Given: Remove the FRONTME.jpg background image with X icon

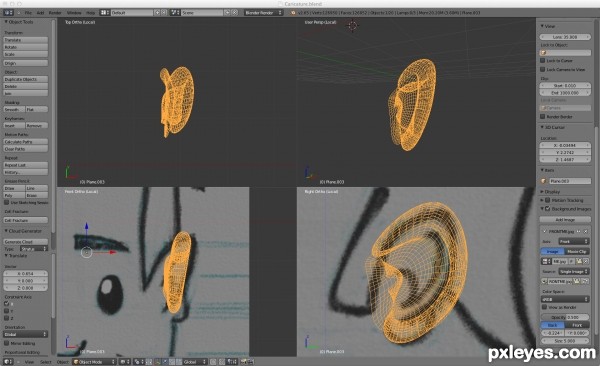Looking at the screenshot, I should 585,231.
